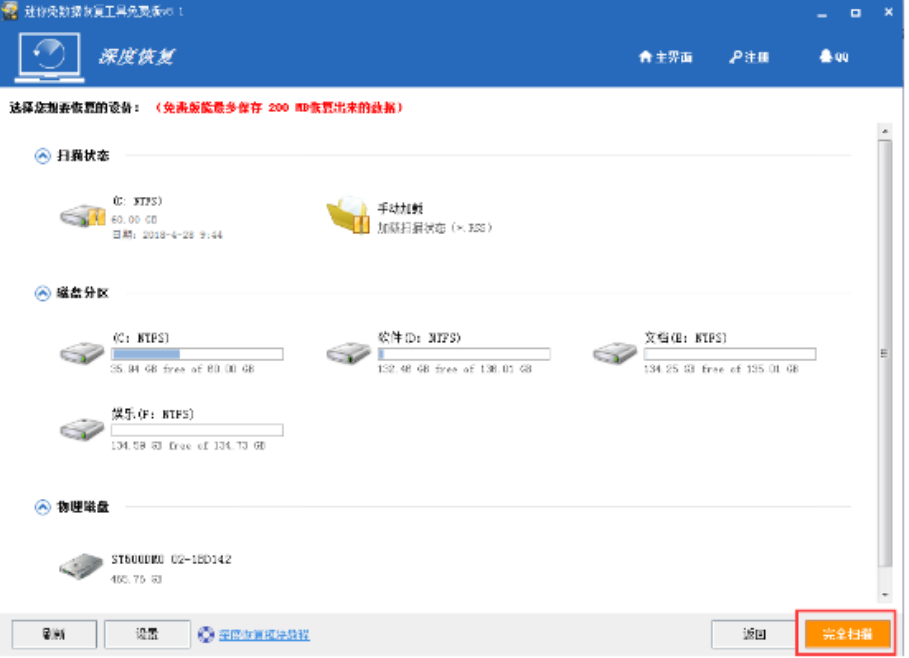Select the 文档 E: NTFS drive icon
Viewport: 909px width, 658px height.
[615, 353]
